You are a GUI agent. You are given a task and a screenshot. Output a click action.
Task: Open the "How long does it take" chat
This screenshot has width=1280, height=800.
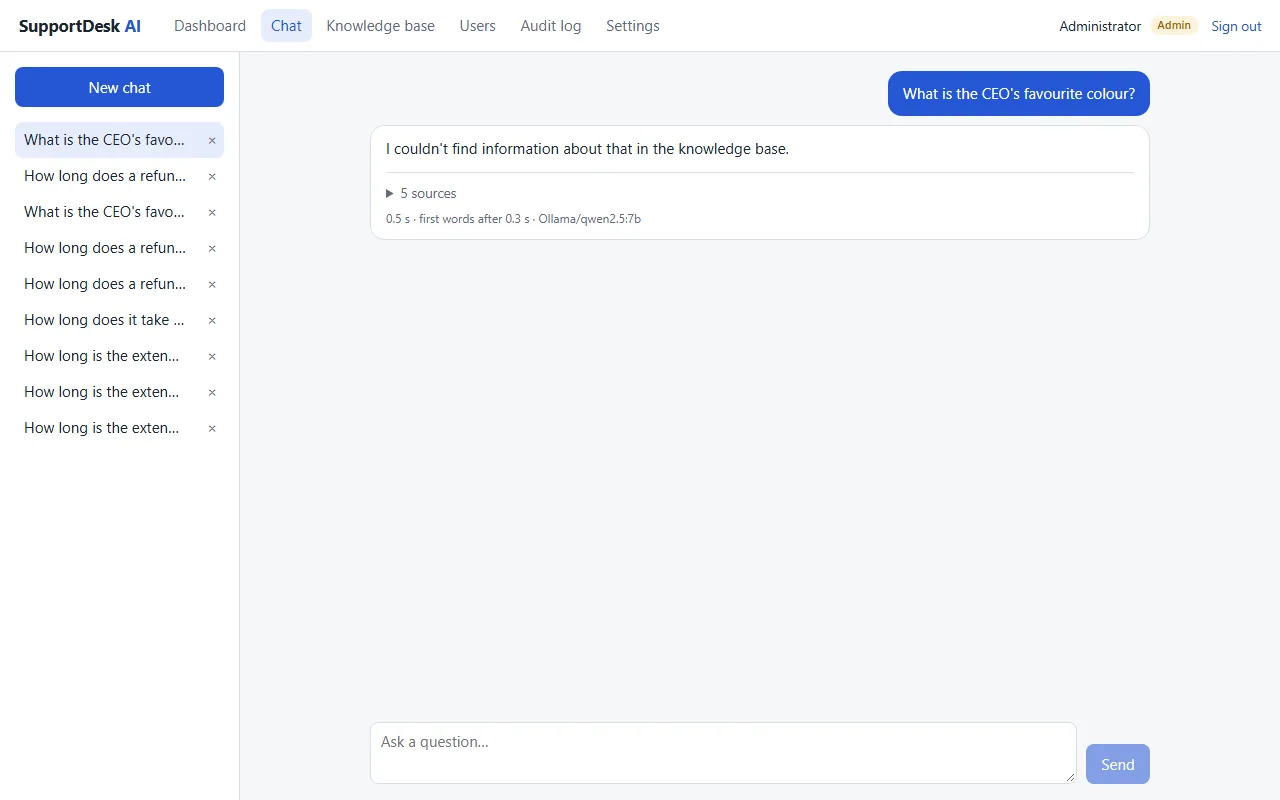[x=105, y=320]
